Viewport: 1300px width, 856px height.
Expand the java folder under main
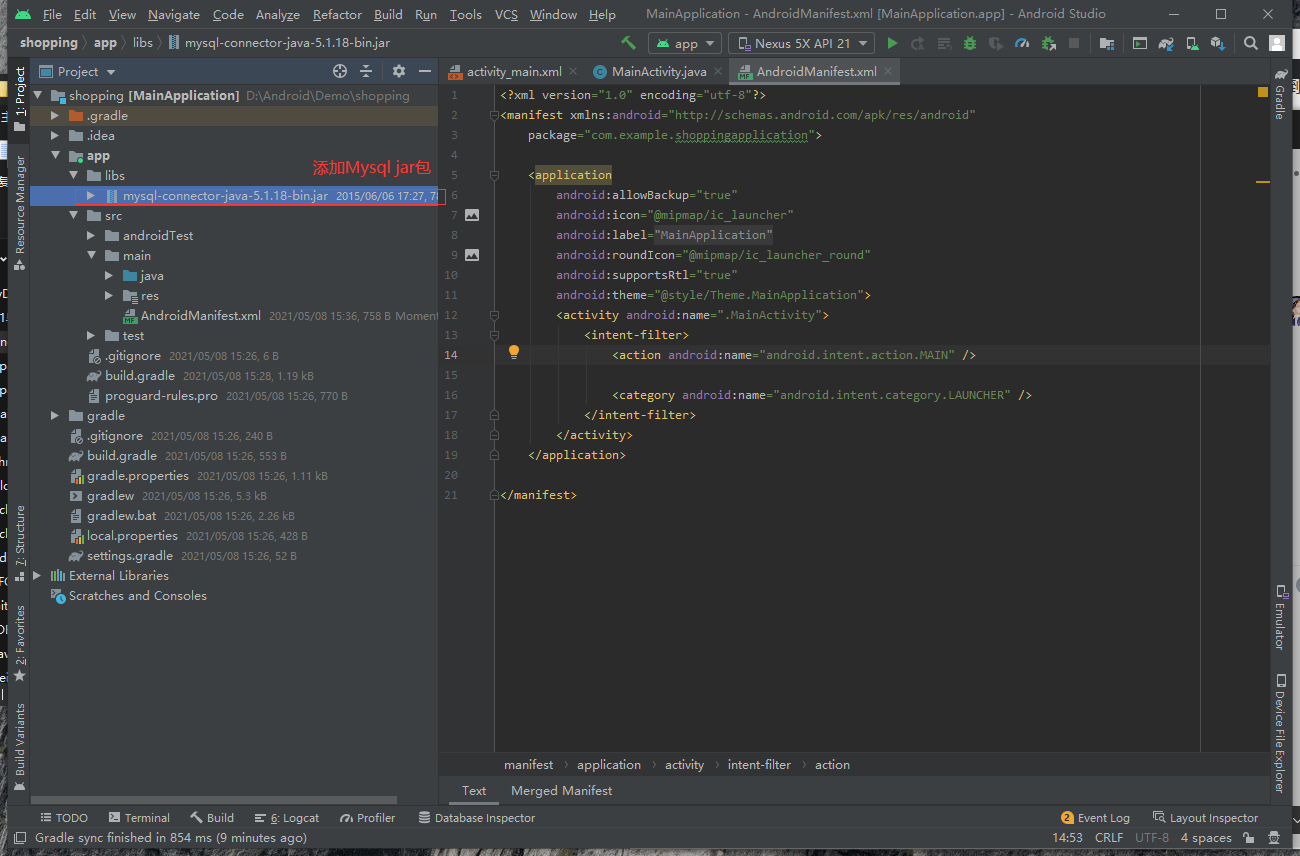click(109, 276)
